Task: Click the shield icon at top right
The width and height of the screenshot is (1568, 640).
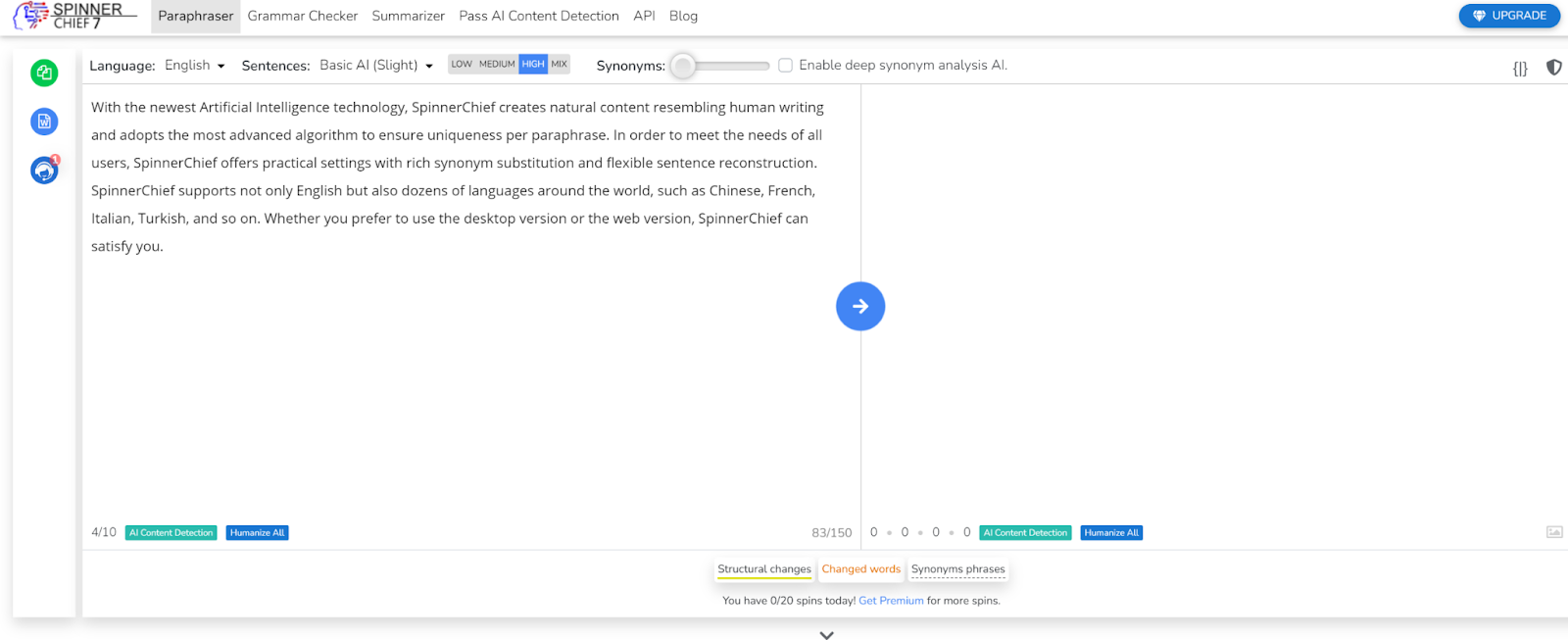Action: coord(1554,68)
